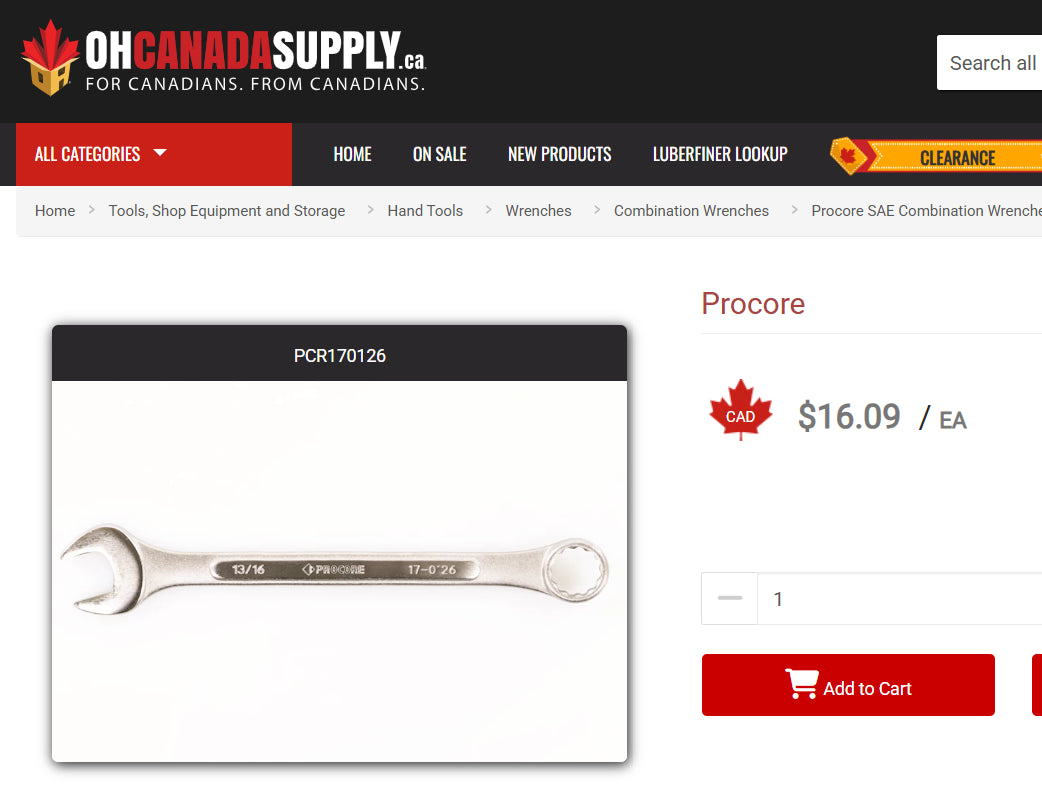Open Tools, Shop Equipment and Storage breadcrumb
Screen dimensions: 1042x799
(227, 211)
